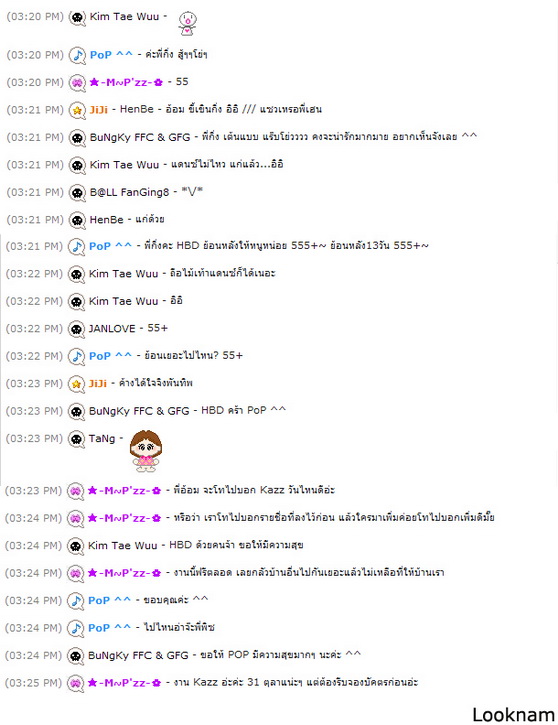Click the pink bow icon on the 03:25 PM message

(x=75, y=683)
